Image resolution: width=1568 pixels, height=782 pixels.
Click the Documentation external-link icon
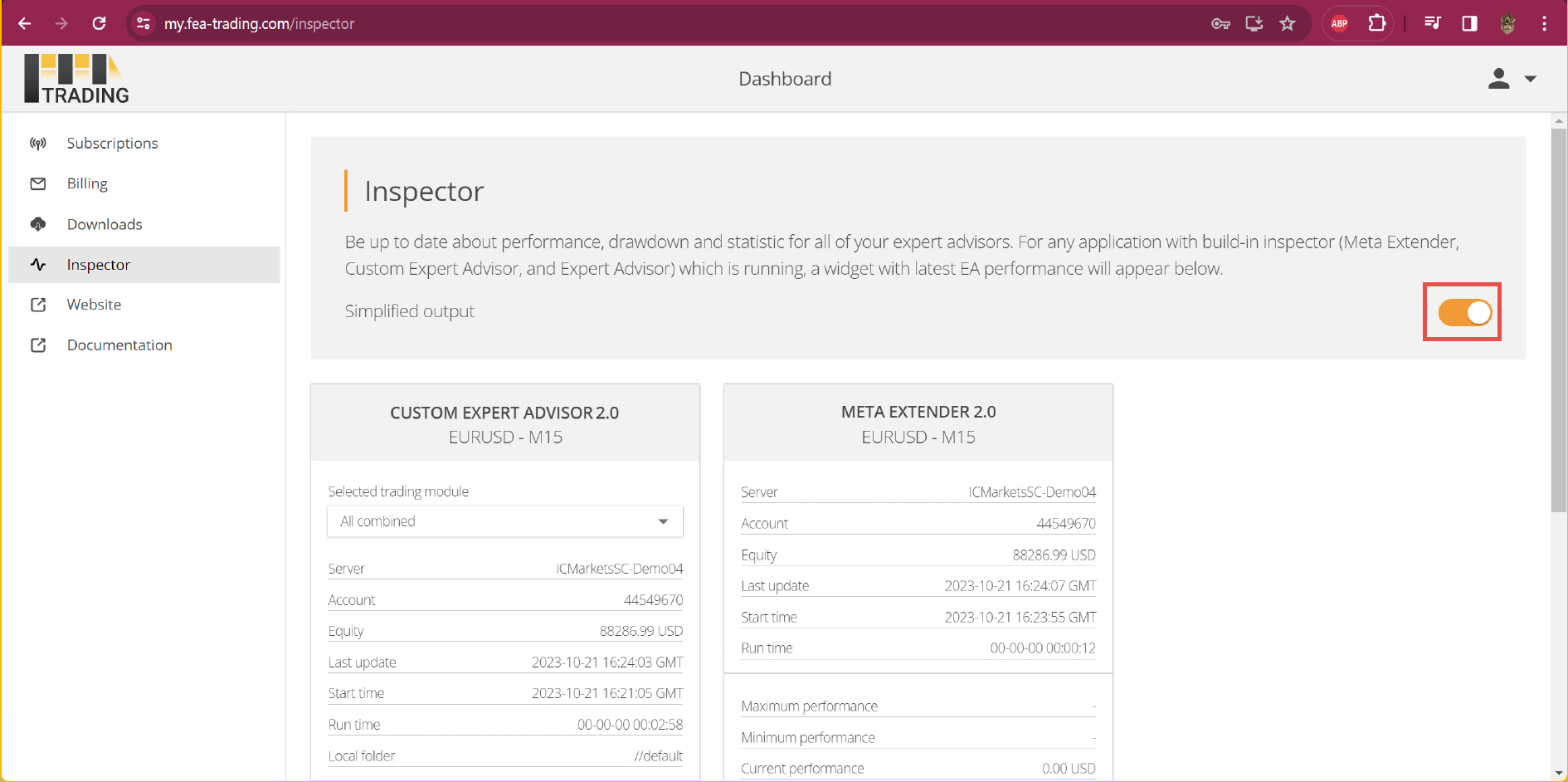click(38, 345)
